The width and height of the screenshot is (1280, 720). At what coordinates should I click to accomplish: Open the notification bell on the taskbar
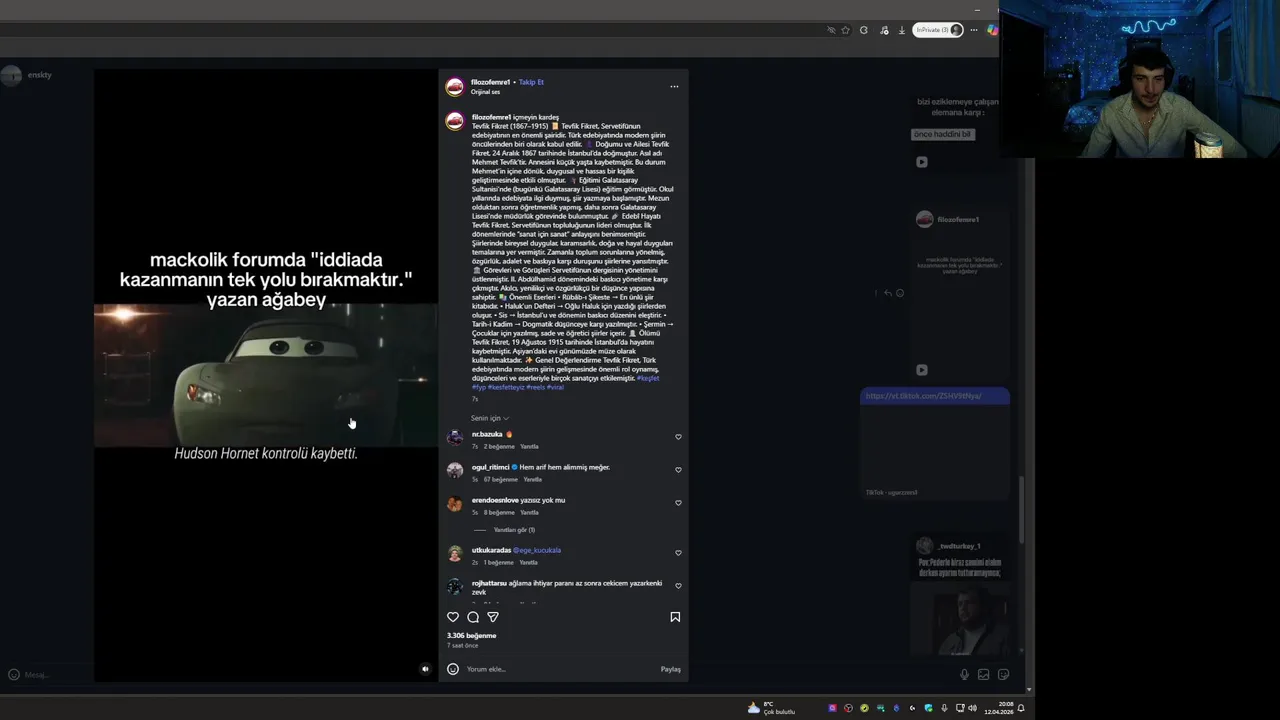tap(1021, 708)
